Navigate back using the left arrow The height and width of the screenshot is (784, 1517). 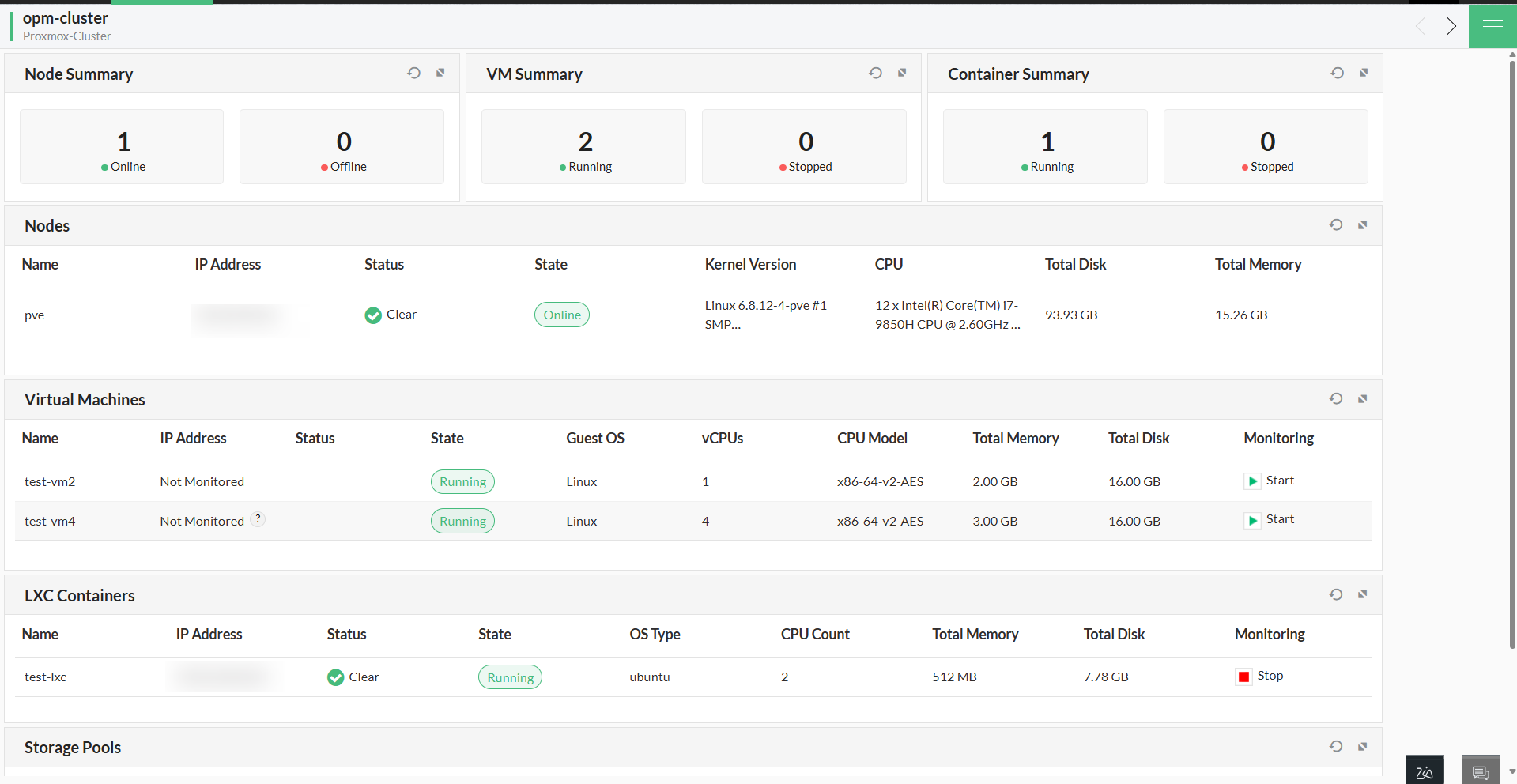click(1421, 26)
